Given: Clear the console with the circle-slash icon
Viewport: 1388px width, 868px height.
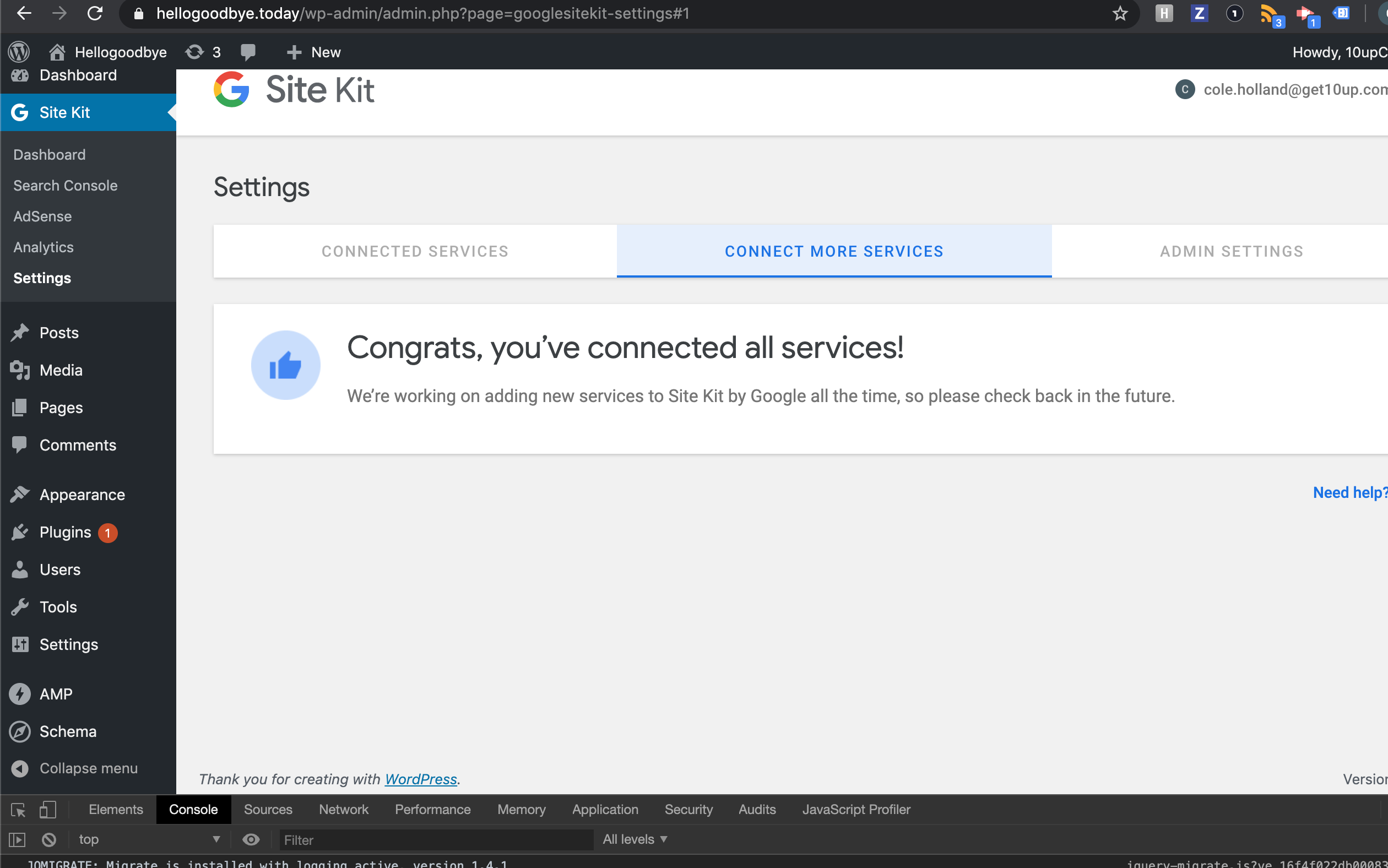Looking at the screenshot, I should pos(49,839).
